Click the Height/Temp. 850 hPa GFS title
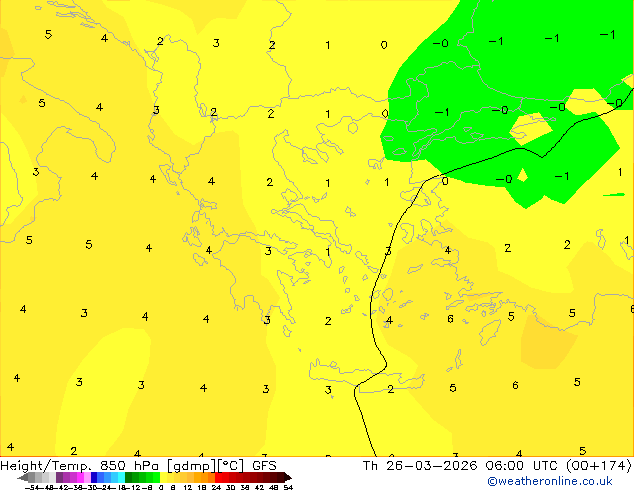 click(x=138, y=466)
